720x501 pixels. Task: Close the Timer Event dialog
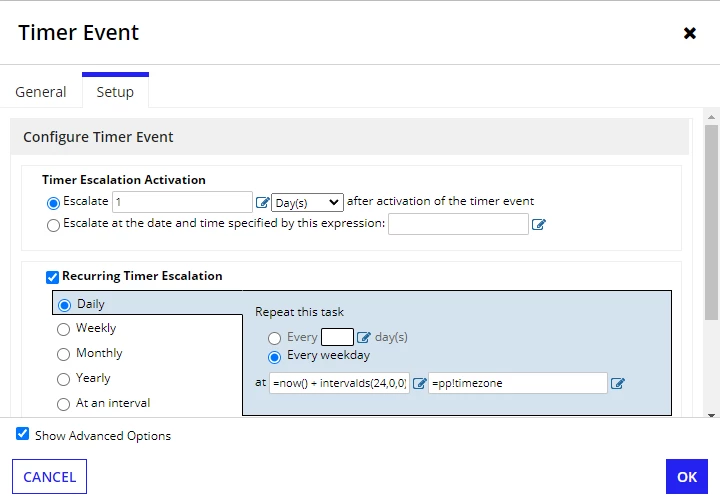[x=689, y=33]
